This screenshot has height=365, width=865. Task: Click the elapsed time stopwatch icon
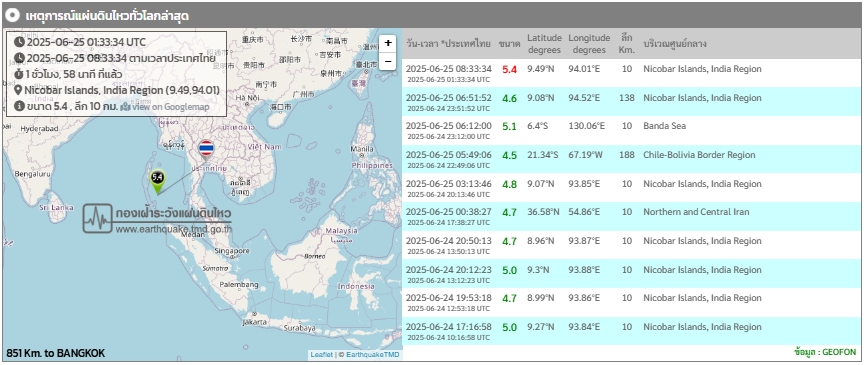[x=19, y=74]
